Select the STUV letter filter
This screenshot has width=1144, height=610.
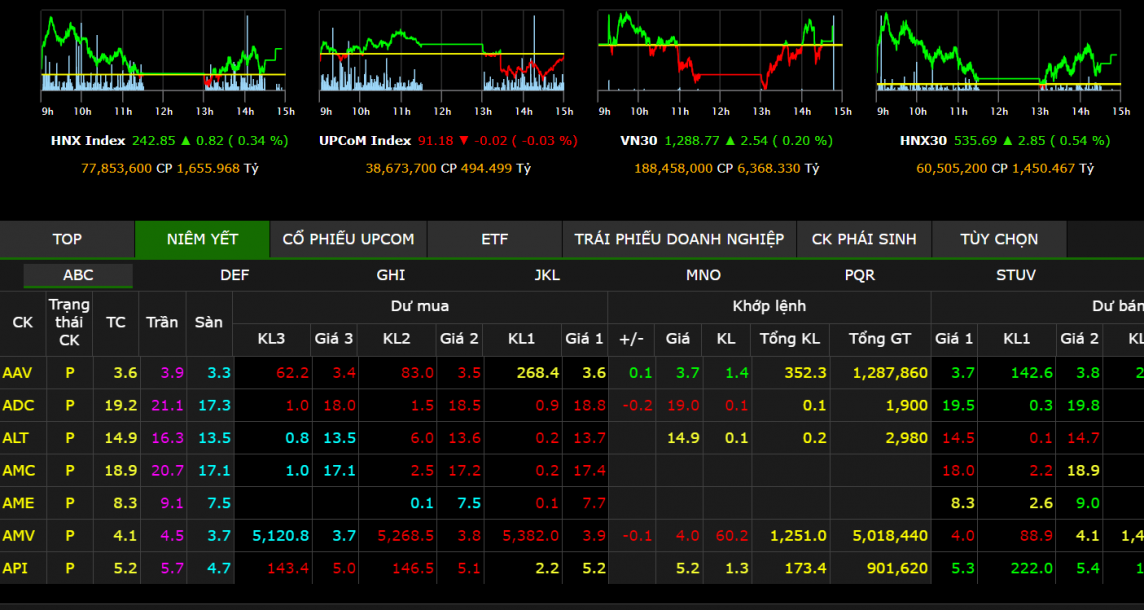pyautogui.click(x=1016, y=275)
